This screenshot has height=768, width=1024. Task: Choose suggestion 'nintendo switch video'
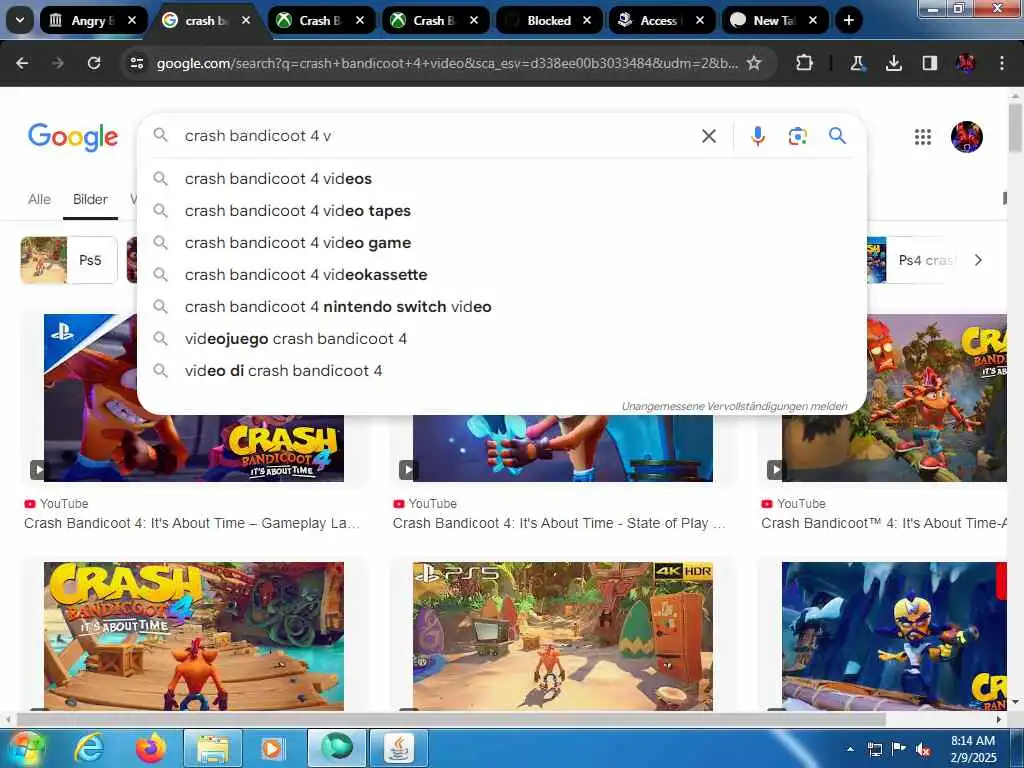[502, 306]
